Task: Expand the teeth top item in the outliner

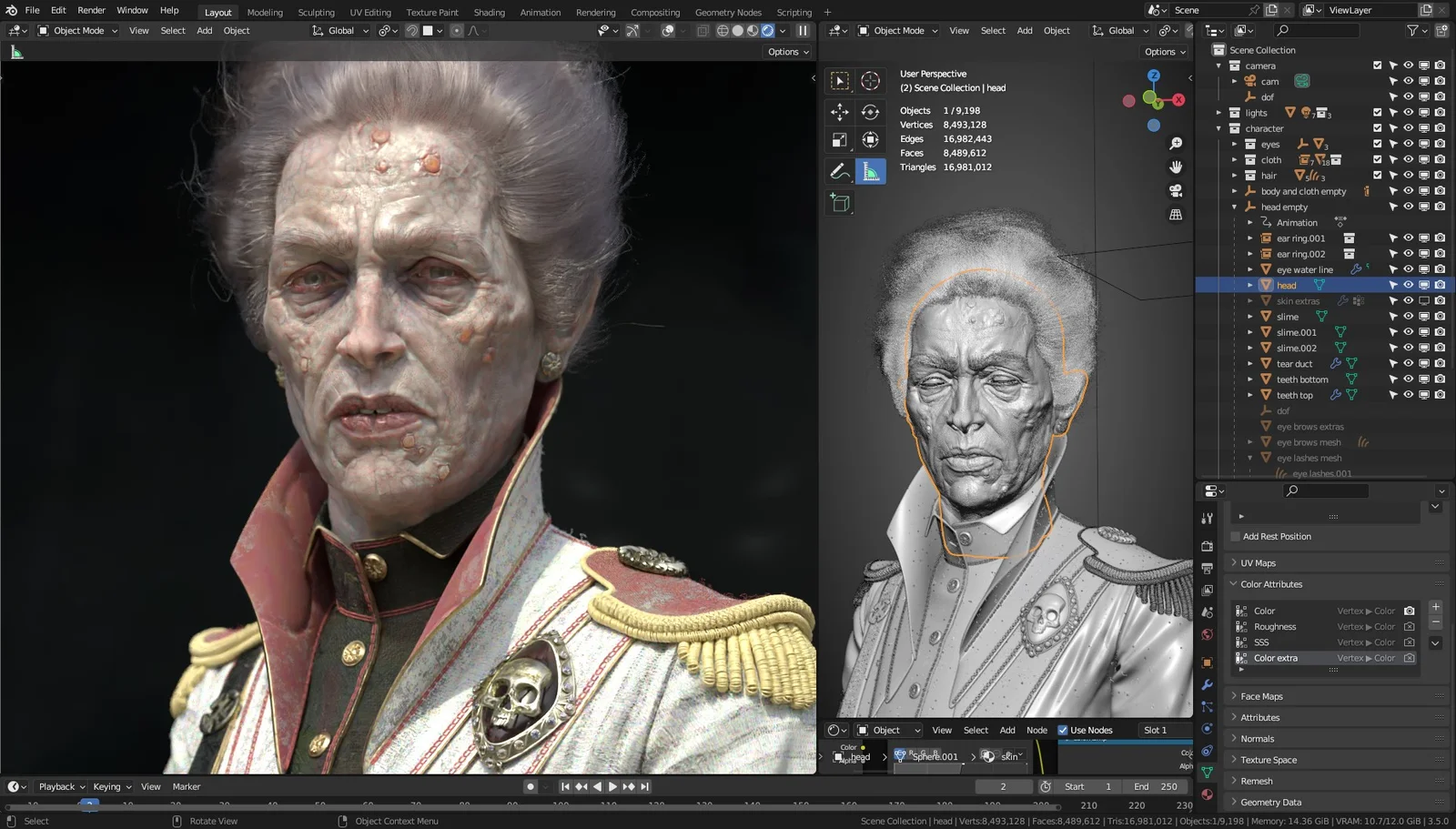Action: (1250, 394)
